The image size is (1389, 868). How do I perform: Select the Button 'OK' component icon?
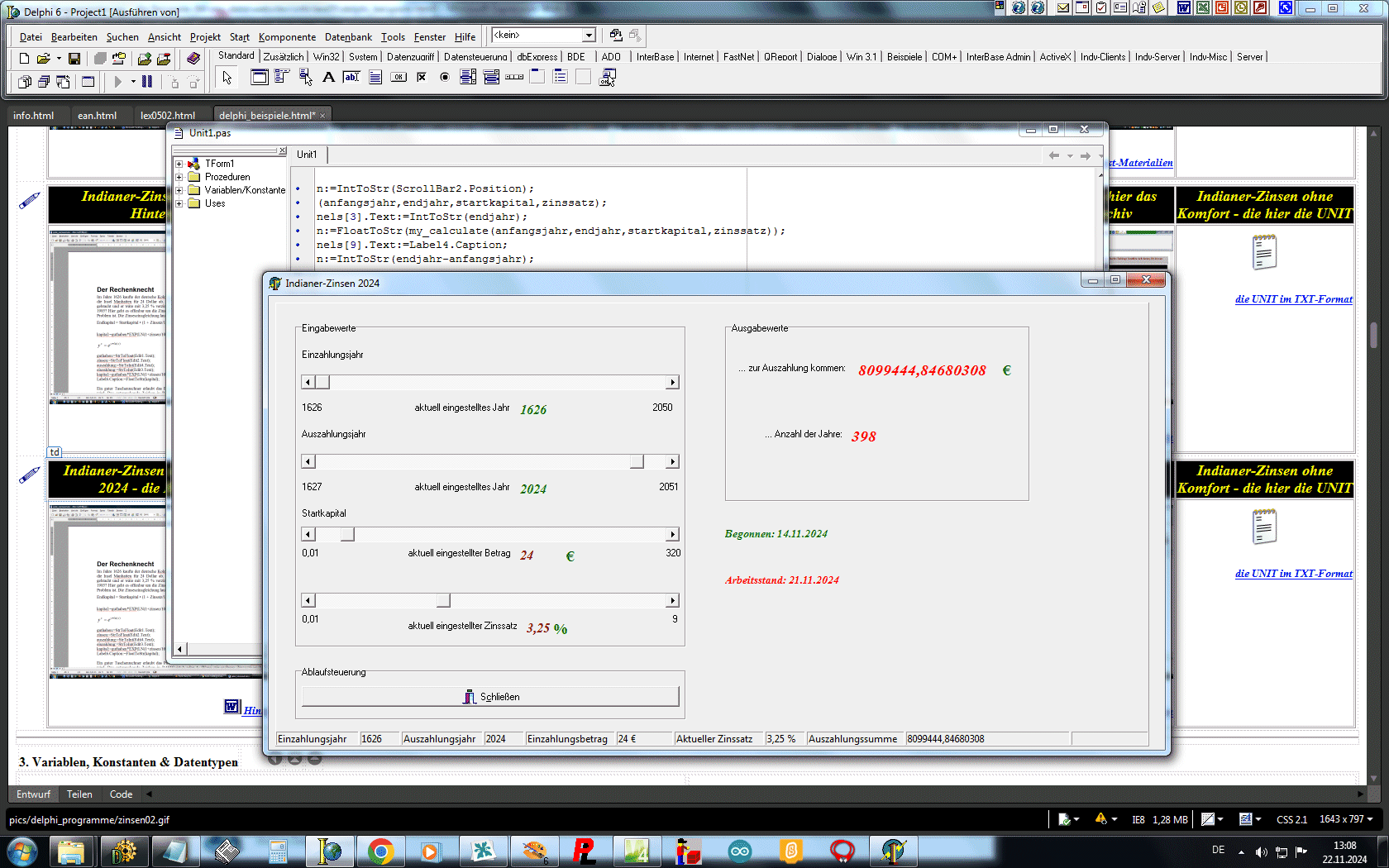click(x=399, y=77)
